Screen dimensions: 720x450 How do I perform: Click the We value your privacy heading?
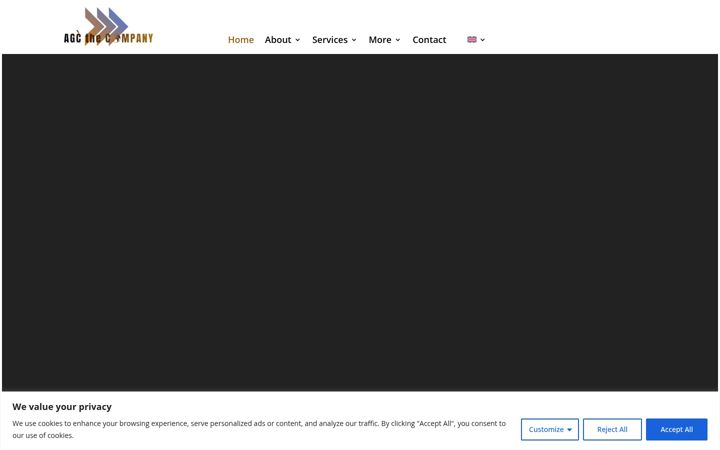click(62, 407)
